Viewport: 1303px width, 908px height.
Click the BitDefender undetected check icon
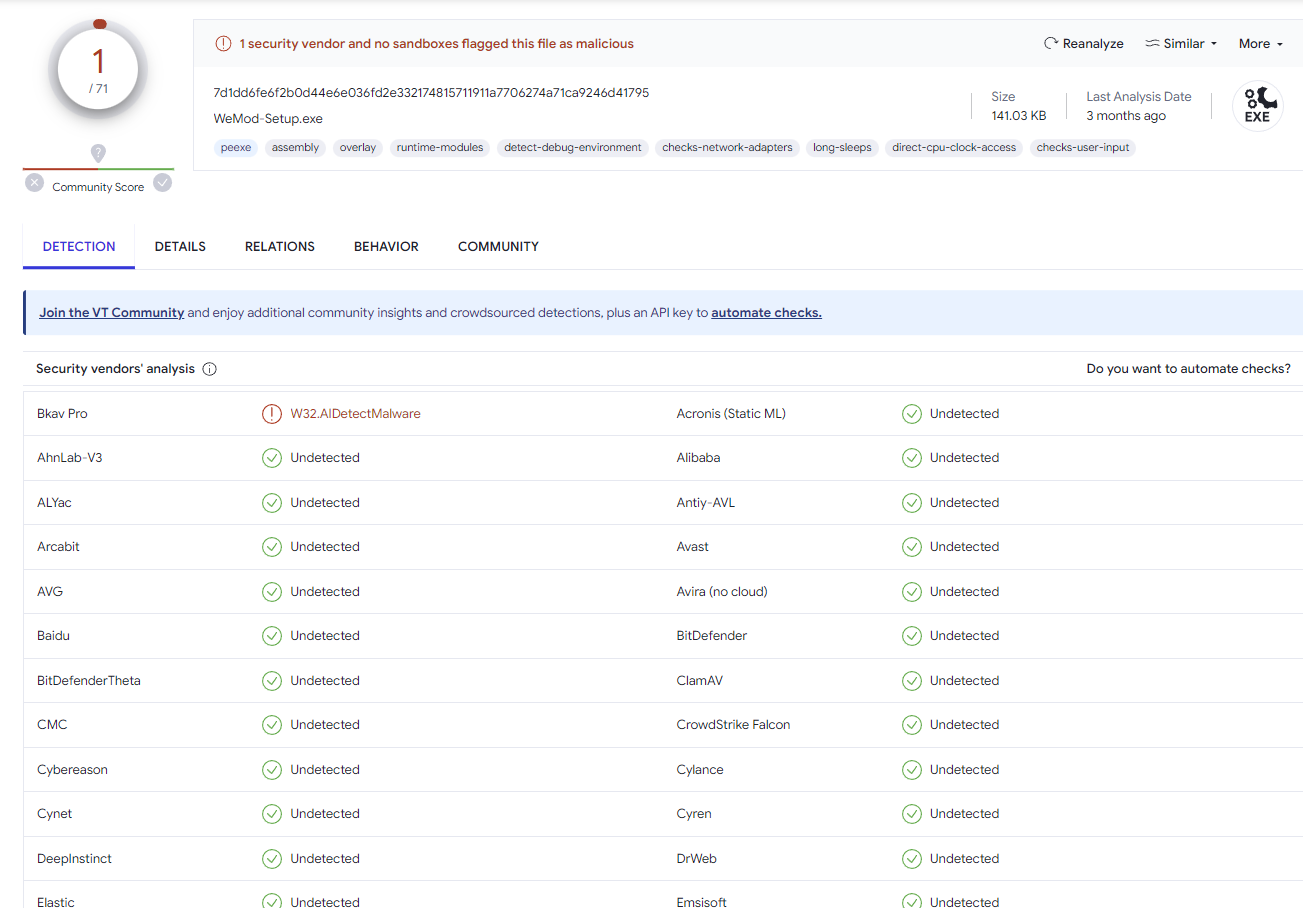pyautogui.click(x=911, y=636)
